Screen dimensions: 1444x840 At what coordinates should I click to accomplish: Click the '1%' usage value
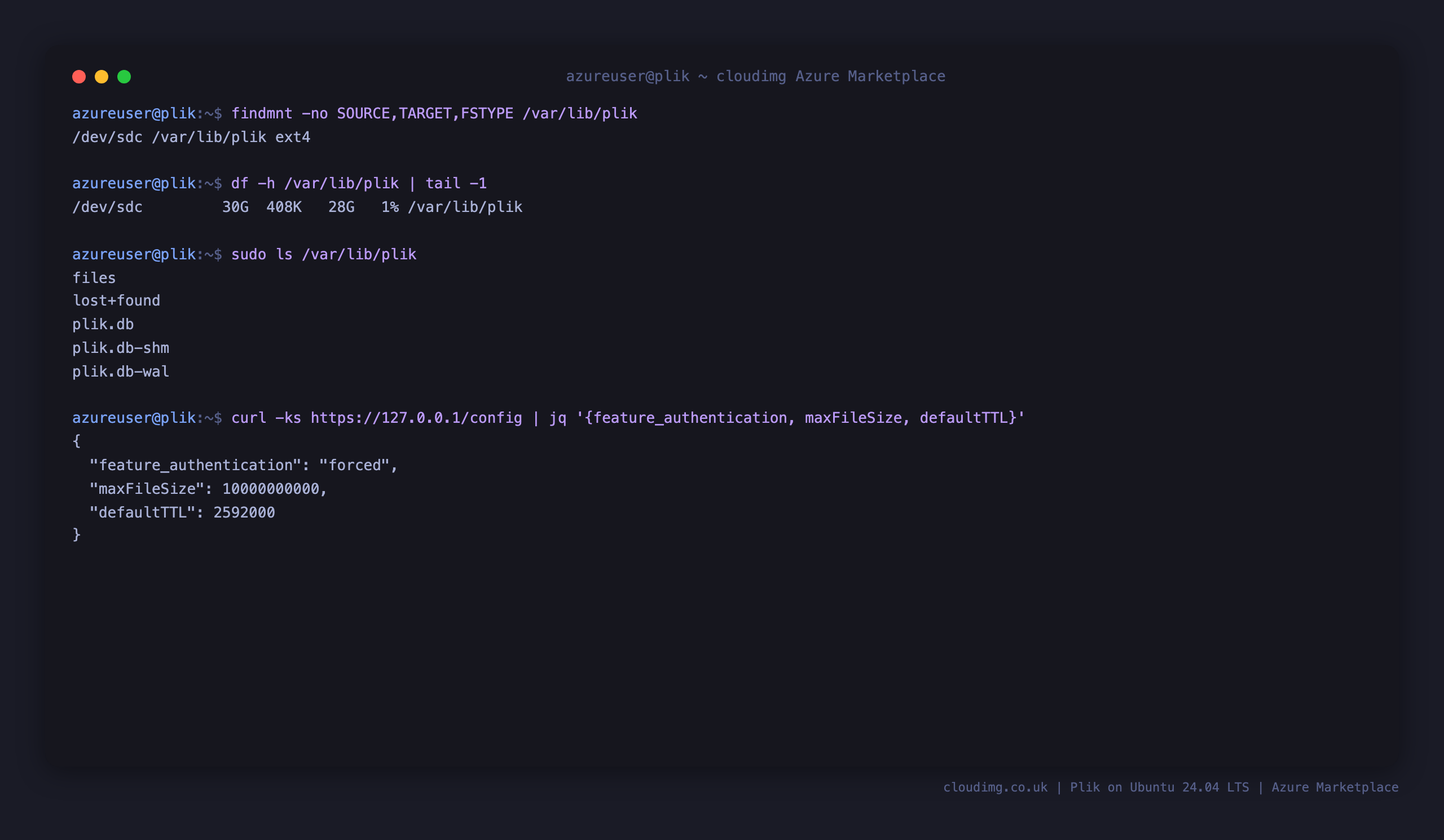pos(390,207)
